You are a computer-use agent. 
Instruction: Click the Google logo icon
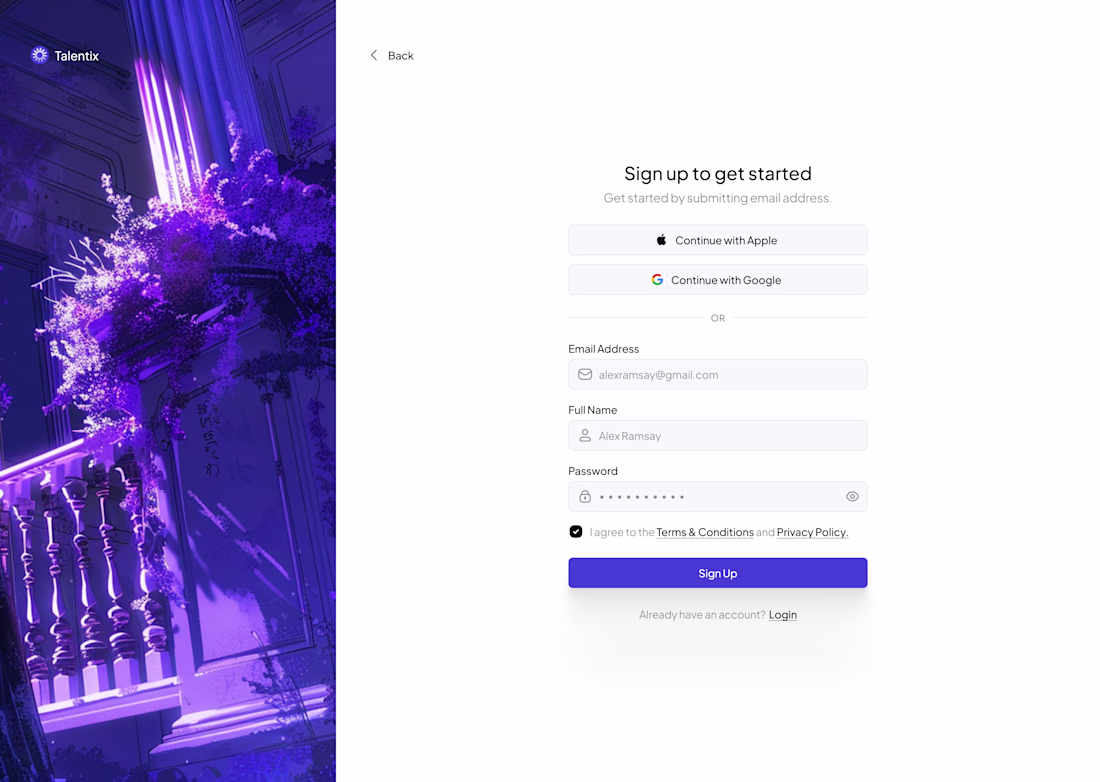(657, 279)
